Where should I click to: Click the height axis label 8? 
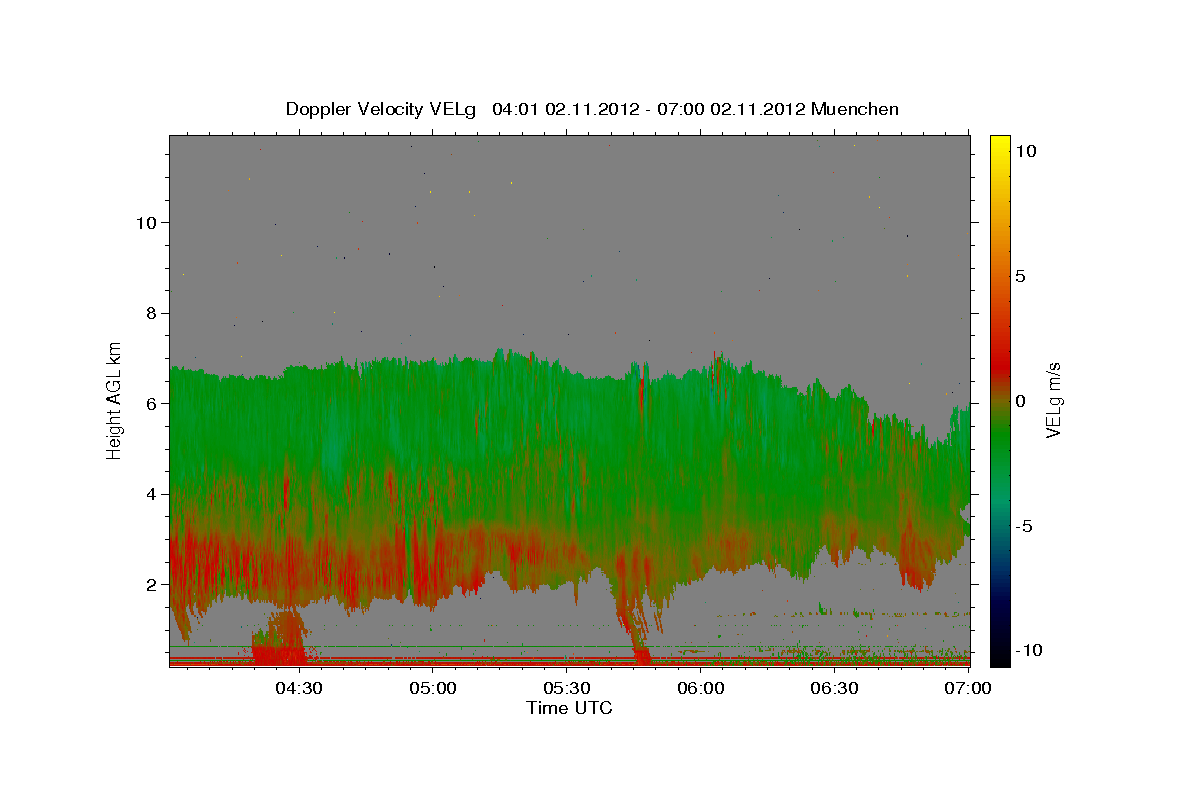(150, 313)
